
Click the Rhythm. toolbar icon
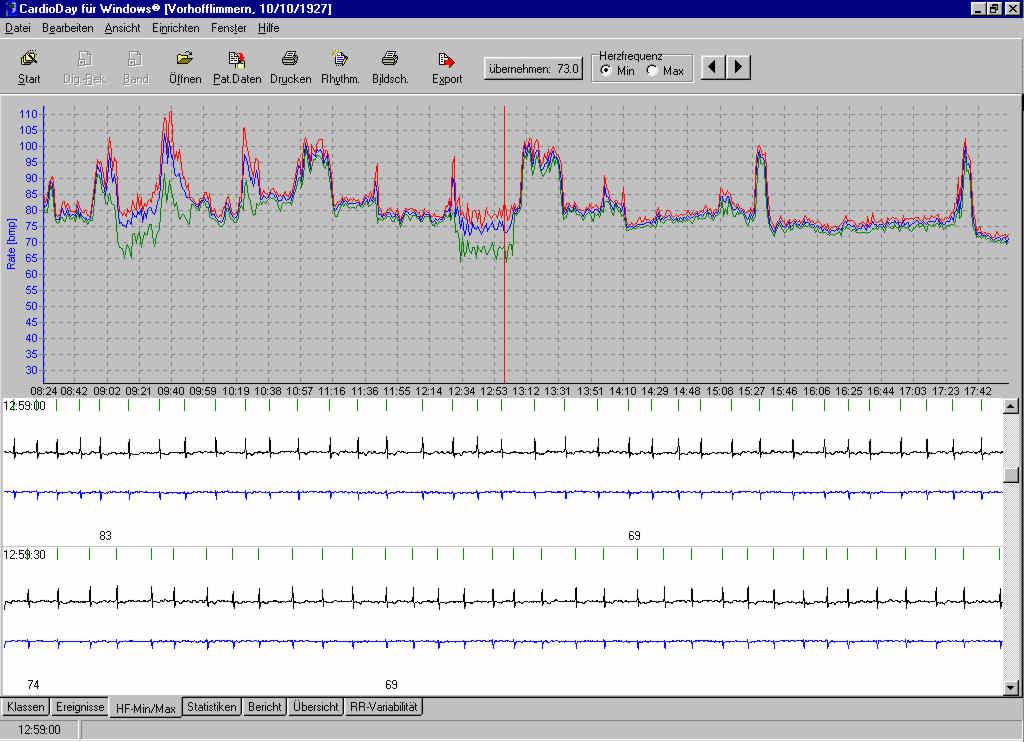340,60
